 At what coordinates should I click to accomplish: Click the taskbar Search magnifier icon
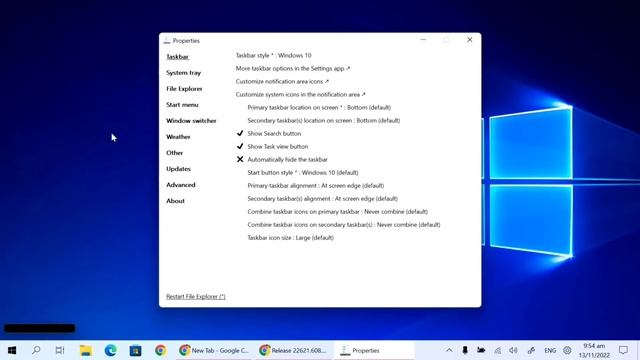click(36, 350)
